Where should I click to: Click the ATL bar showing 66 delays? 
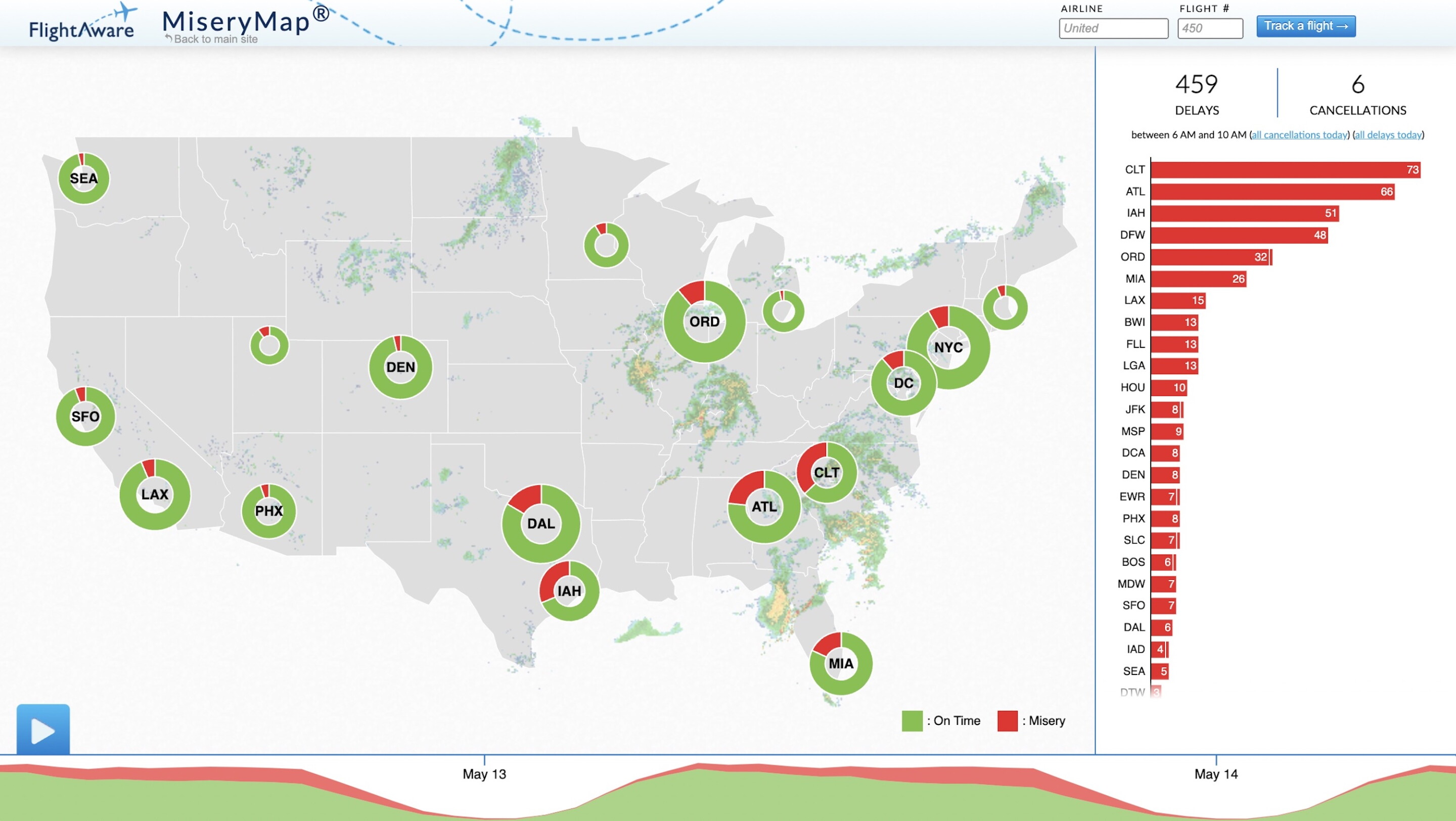[1272, 192]
